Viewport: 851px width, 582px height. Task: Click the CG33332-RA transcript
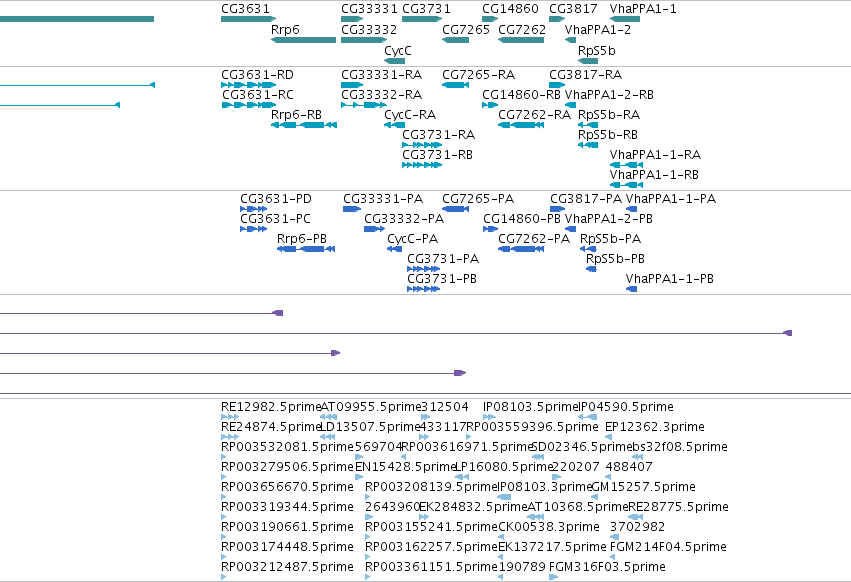point(364,105)
